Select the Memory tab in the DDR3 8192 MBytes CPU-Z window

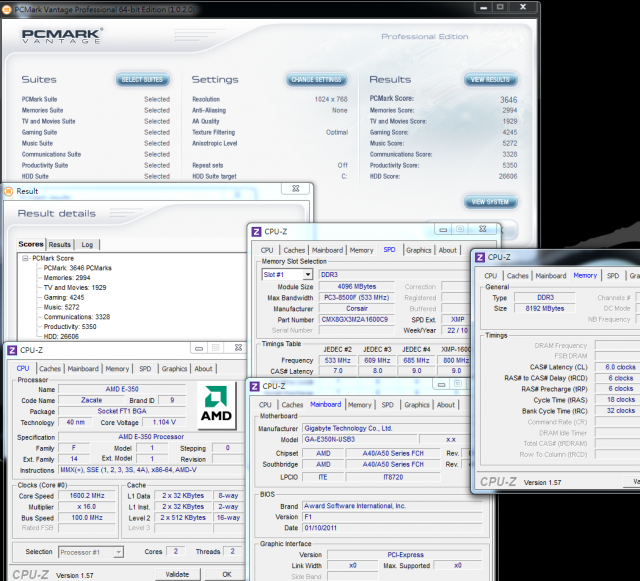[585, 275]
